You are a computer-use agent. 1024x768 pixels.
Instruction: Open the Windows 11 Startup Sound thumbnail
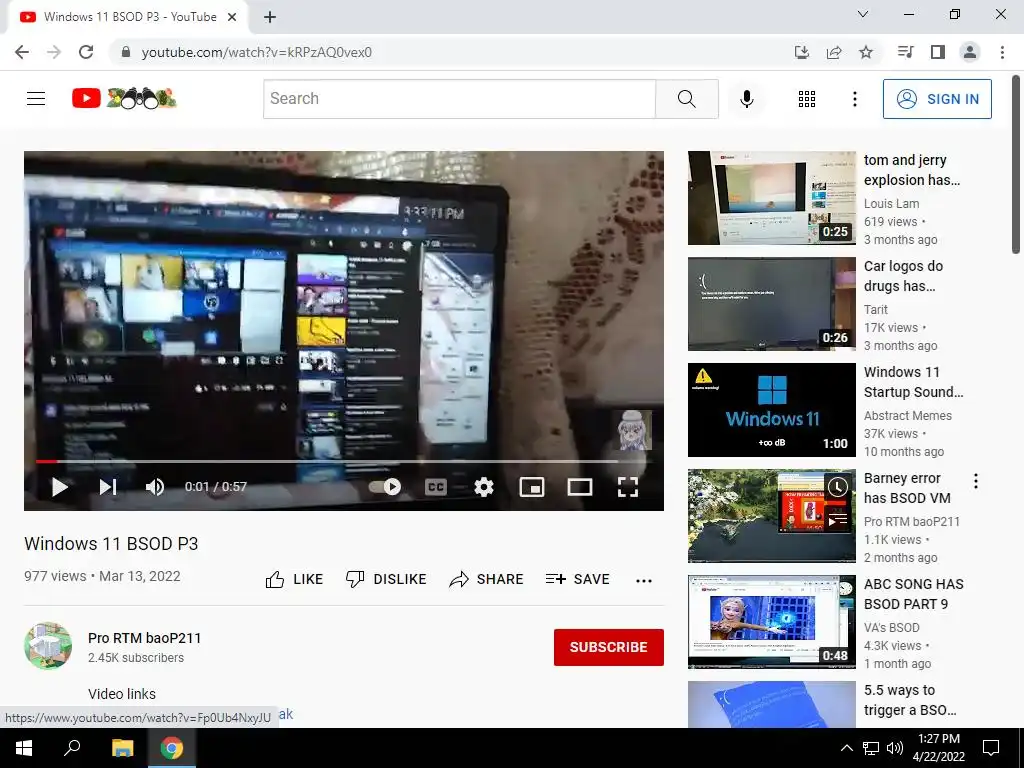(771, 409)
